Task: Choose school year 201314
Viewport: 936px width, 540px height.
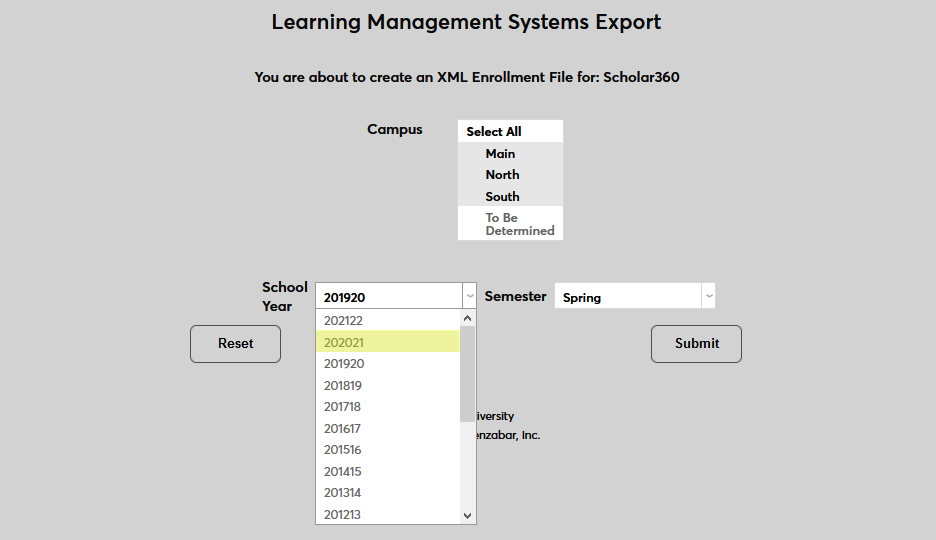Action: tap(388, 492)
